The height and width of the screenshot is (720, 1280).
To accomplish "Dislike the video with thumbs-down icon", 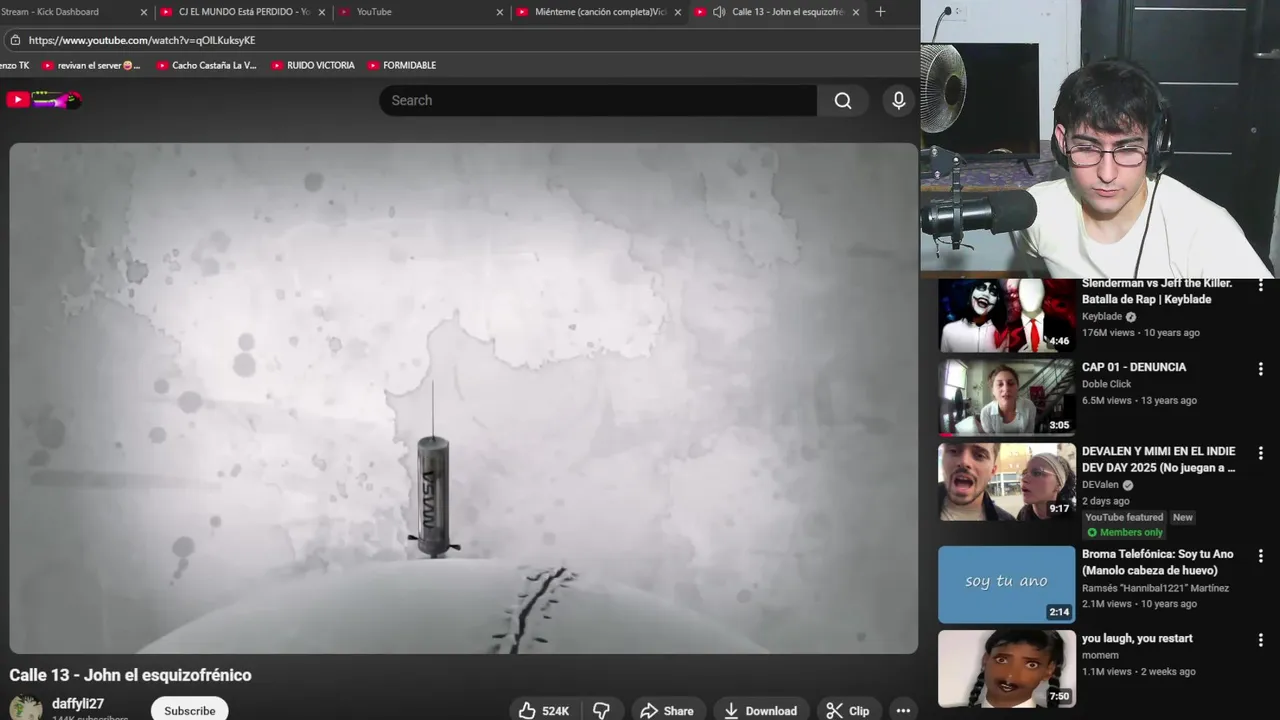I will coord(601,710).
